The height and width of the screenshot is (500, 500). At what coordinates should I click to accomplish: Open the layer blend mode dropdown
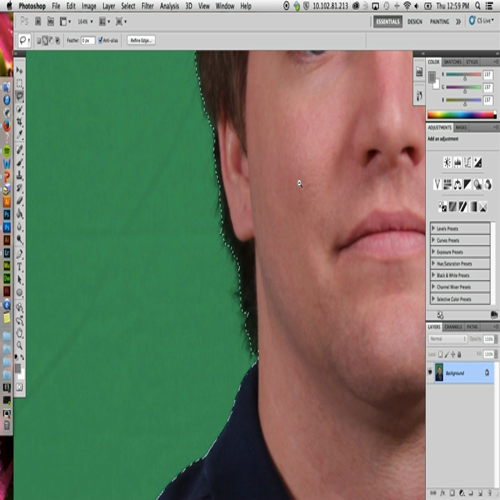448,339
